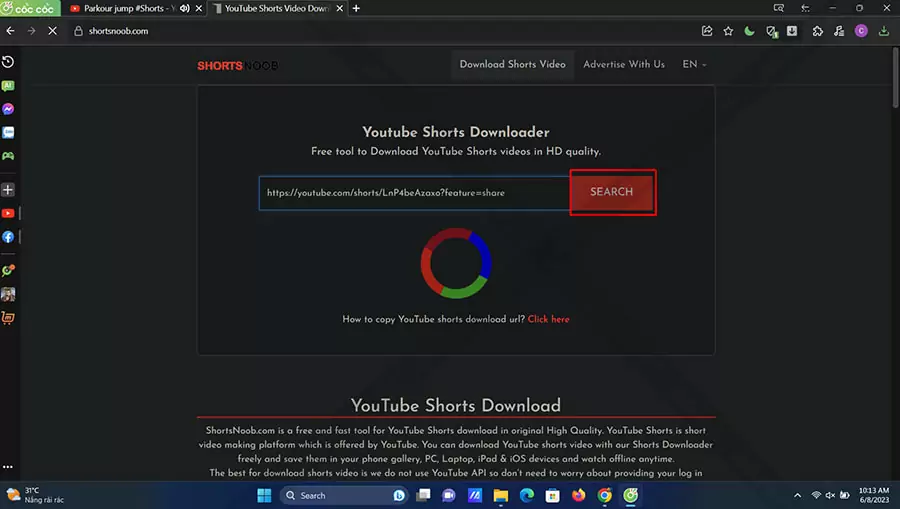
Task: Stop loading the page
Action: [52, 31]
